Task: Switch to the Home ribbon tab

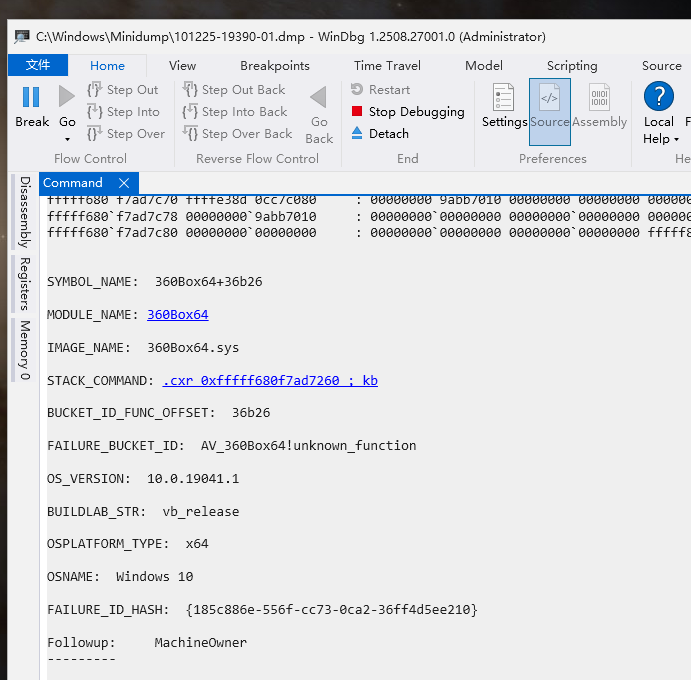Action: pyautogui.click(x=107, y=66)
